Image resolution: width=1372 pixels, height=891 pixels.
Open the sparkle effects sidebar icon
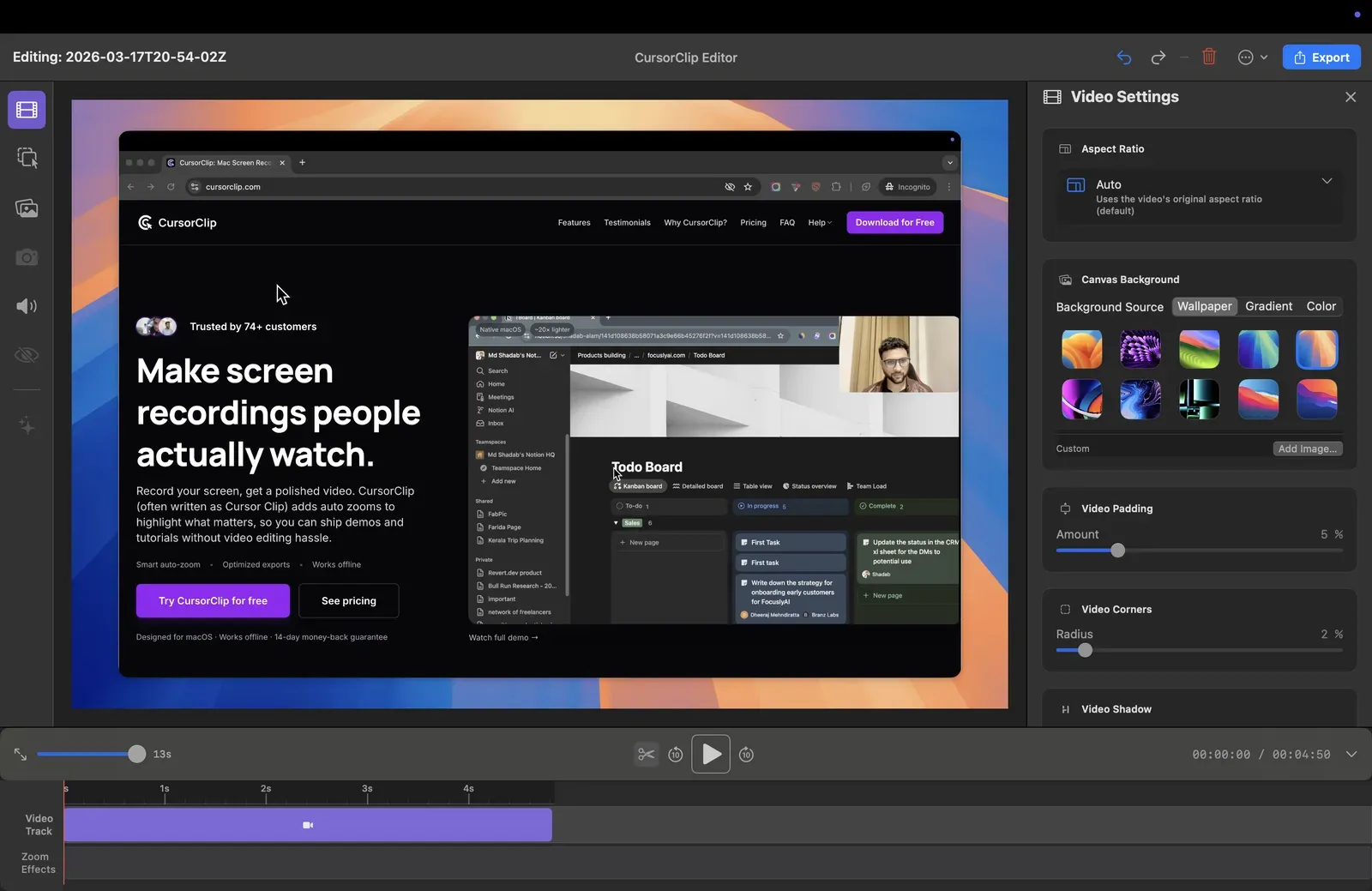click(27, 425)
